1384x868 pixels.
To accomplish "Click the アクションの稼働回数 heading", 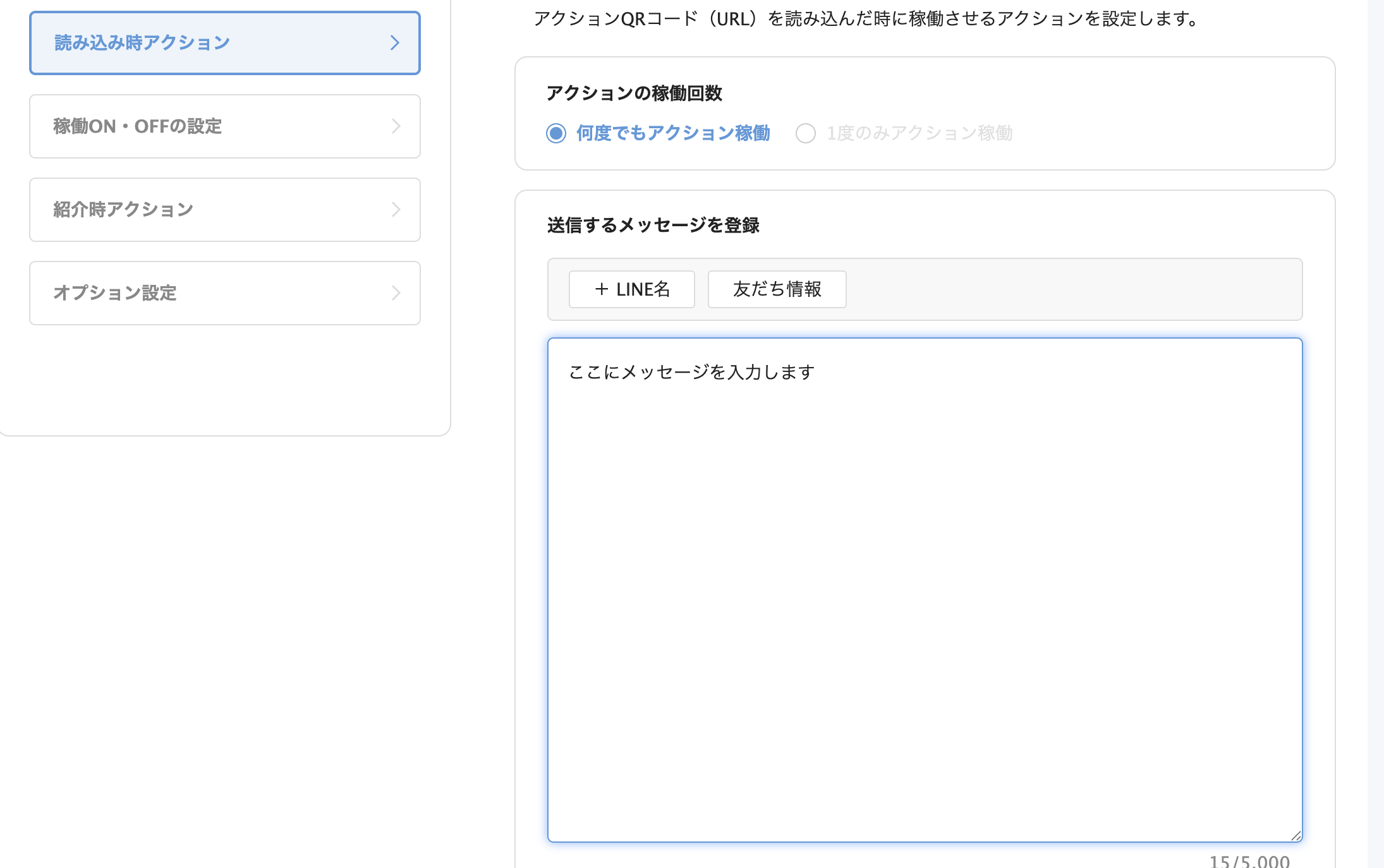I will 634,93.
